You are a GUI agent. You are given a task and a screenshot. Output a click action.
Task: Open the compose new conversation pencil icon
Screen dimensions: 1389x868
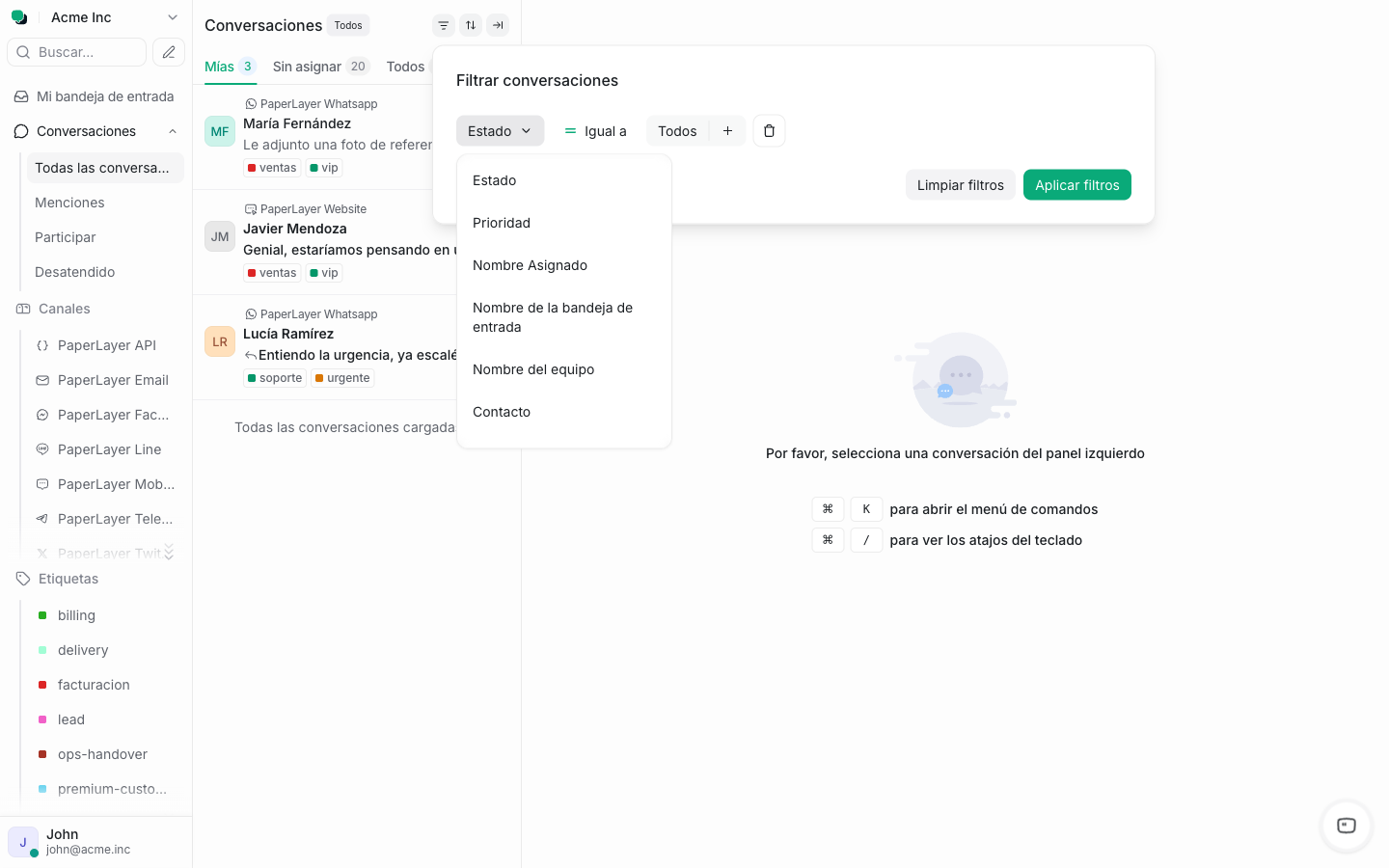[169, 52]
